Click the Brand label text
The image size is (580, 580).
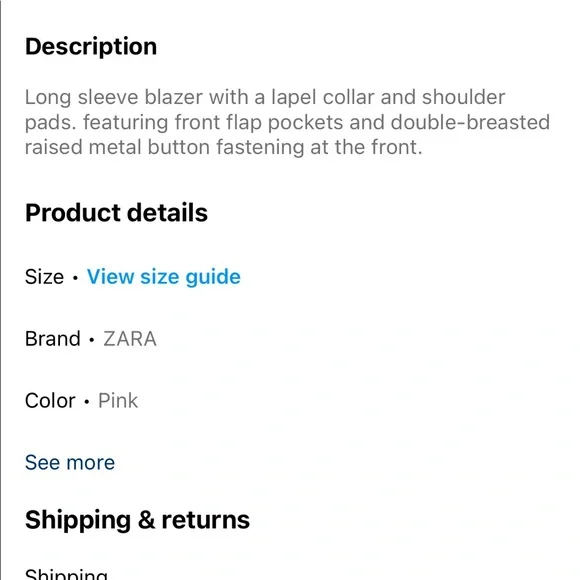tap(53, 339)
